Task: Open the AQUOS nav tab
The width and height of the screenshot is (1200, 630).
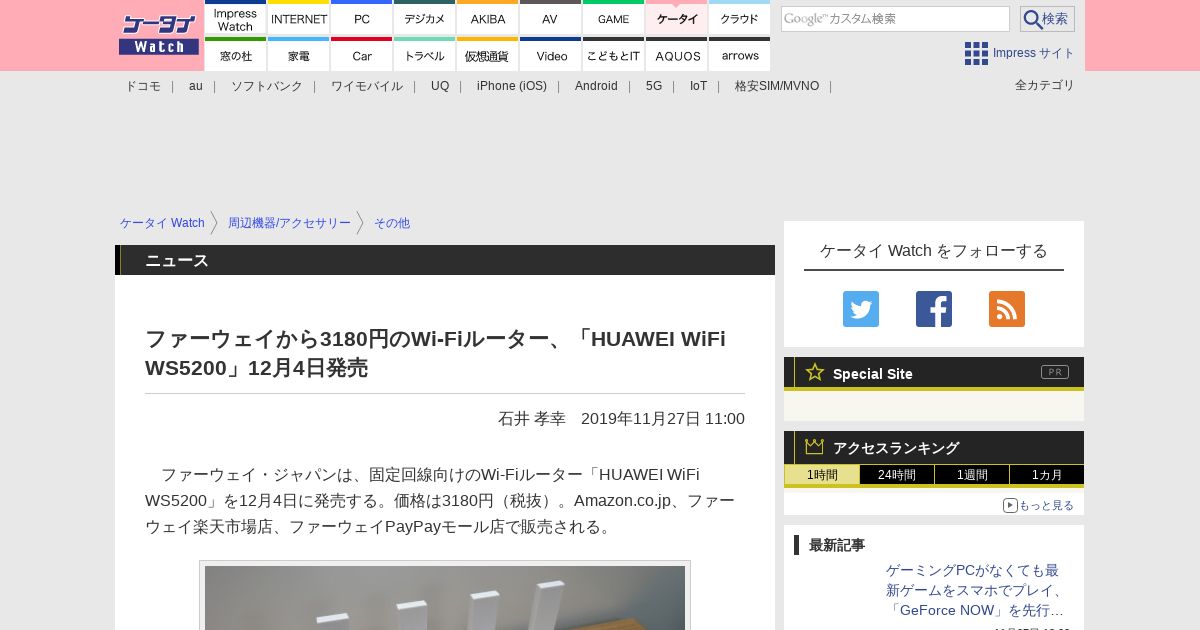Action: pos(677,55)
